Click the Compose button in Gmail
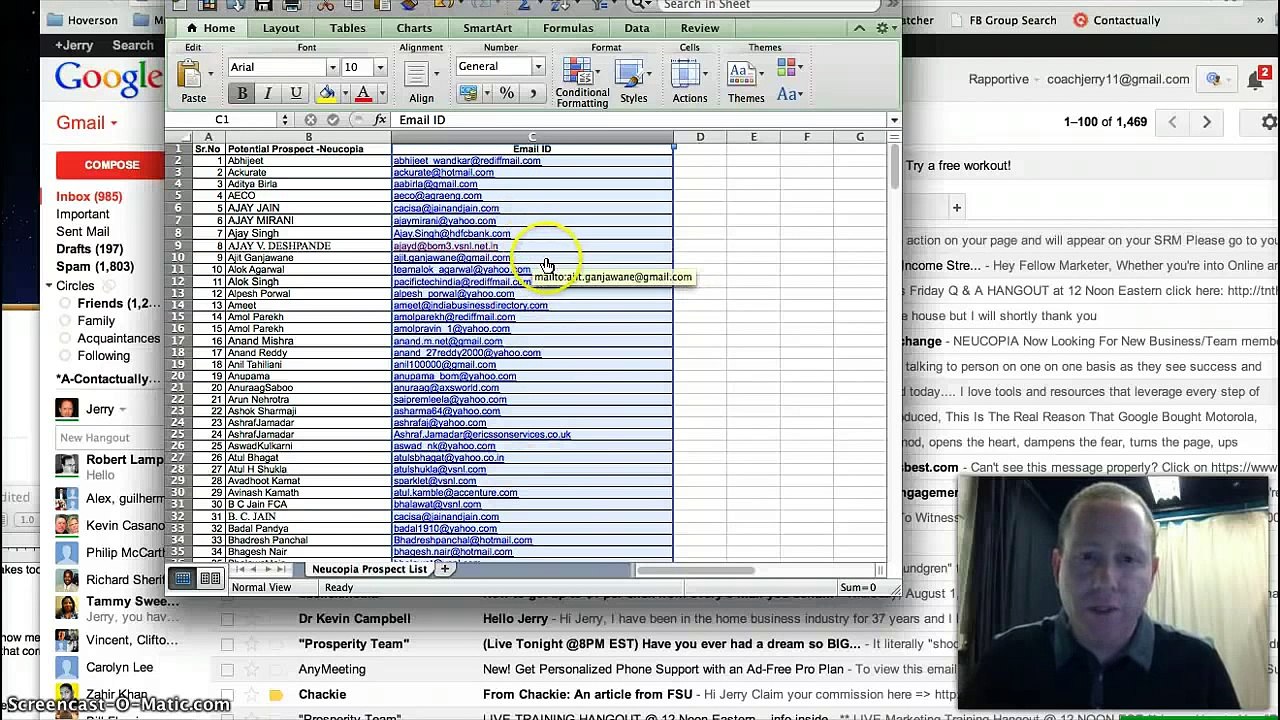 112,165
